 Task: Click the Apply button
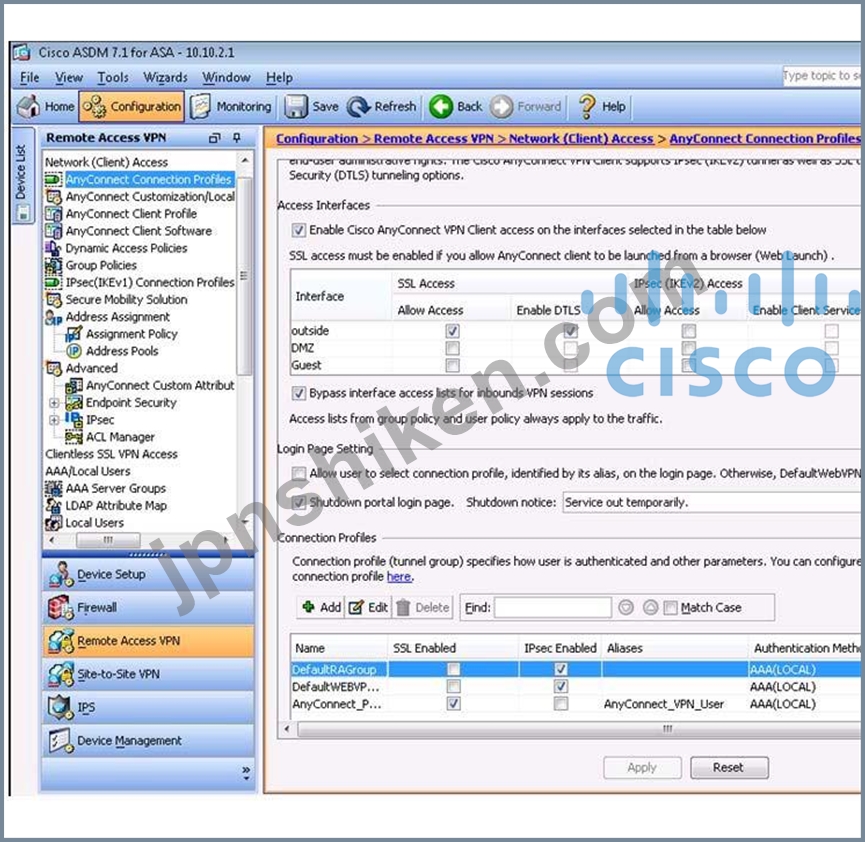[x=642, y=768]
